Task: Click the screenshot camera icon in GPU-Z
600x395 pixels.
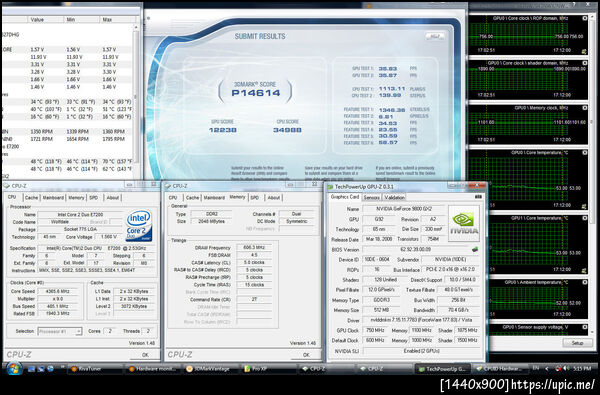Action: (x=478, y=197)
